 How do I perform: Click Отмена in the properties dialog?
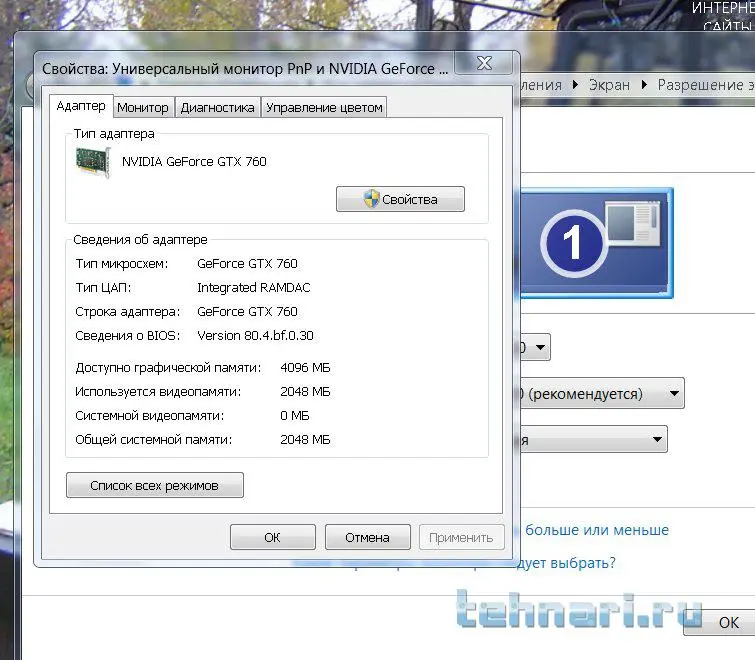pos(367,537)
